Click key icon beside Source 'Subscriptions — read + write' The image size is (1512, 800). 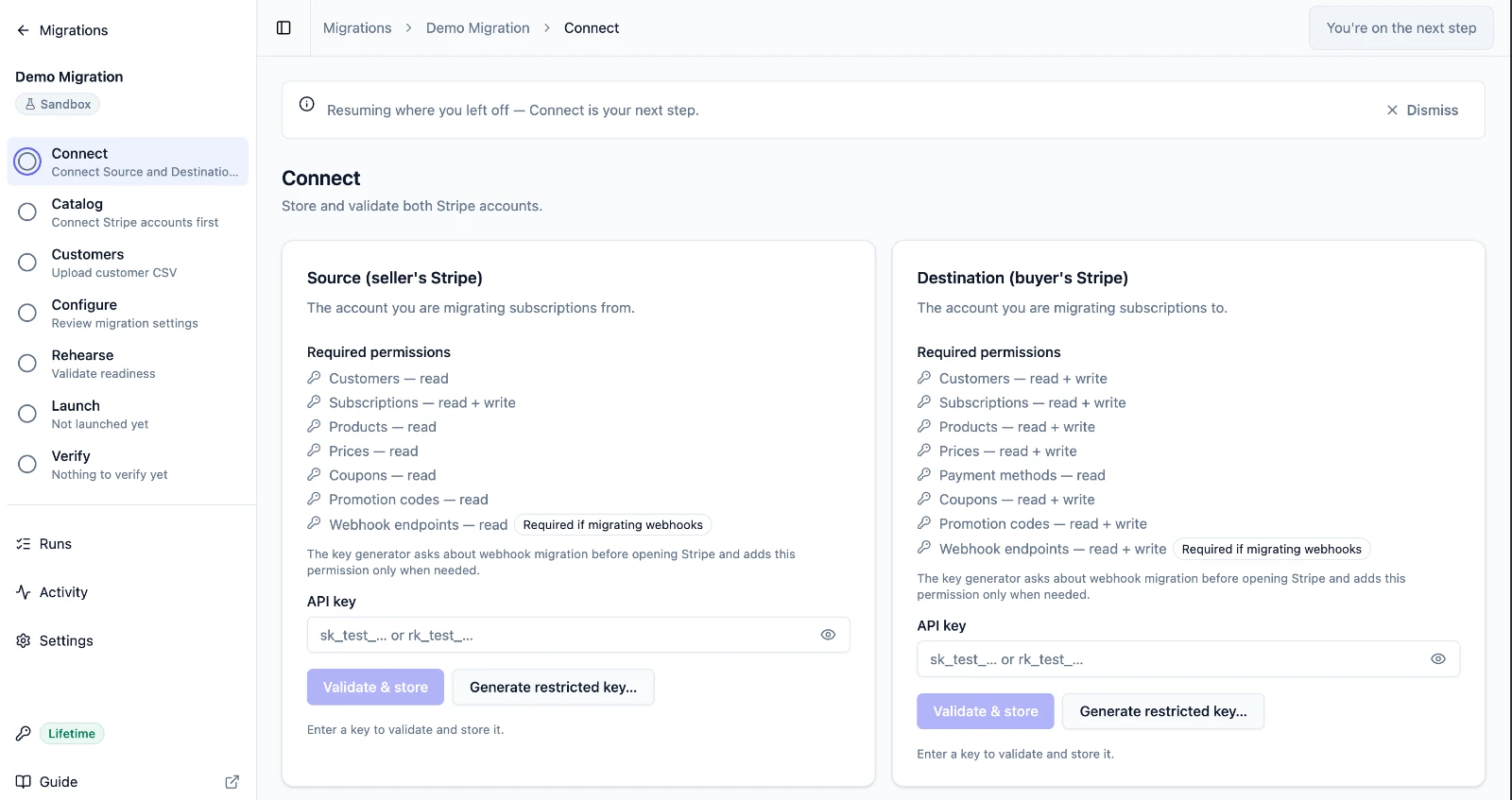pyautogui.click(x=315, y=402)
